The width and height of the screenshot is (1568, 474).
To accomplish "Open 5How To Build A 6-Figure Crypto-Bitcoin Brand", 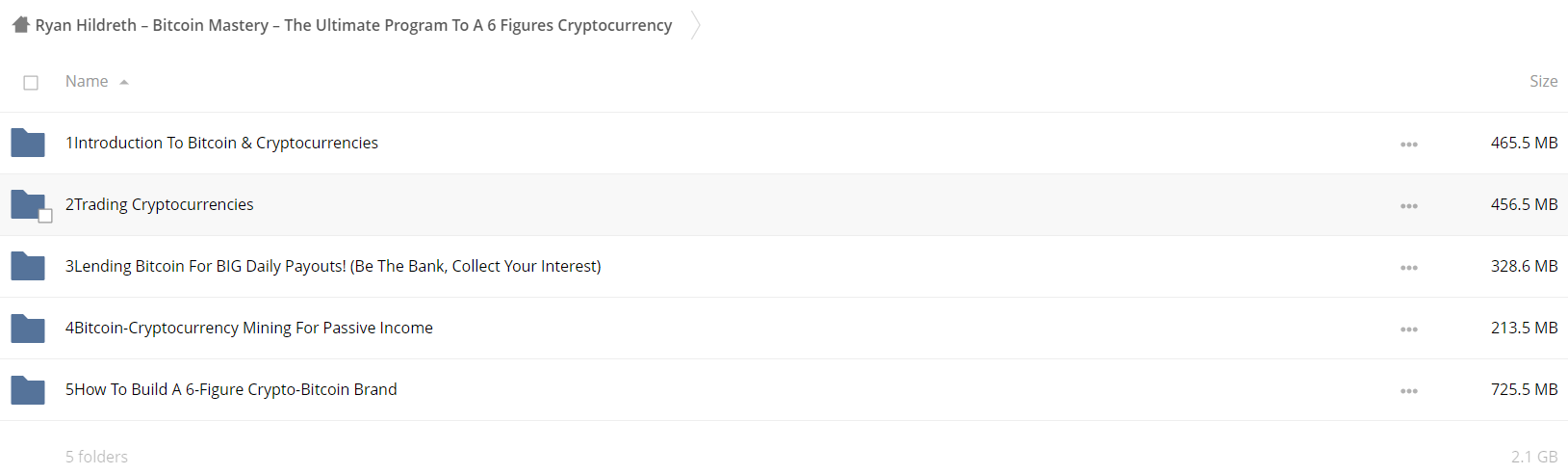I will tap(231, 389).
